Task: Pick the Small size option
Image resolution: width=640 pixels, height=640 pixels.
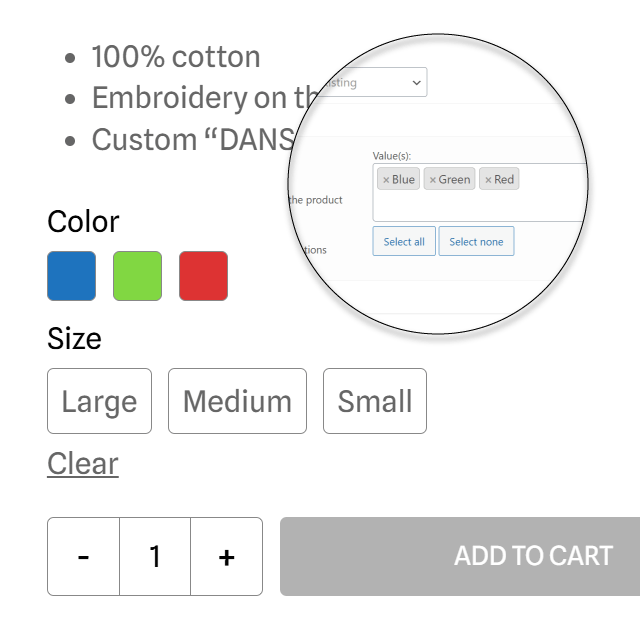Action: [x=375, y=401]
